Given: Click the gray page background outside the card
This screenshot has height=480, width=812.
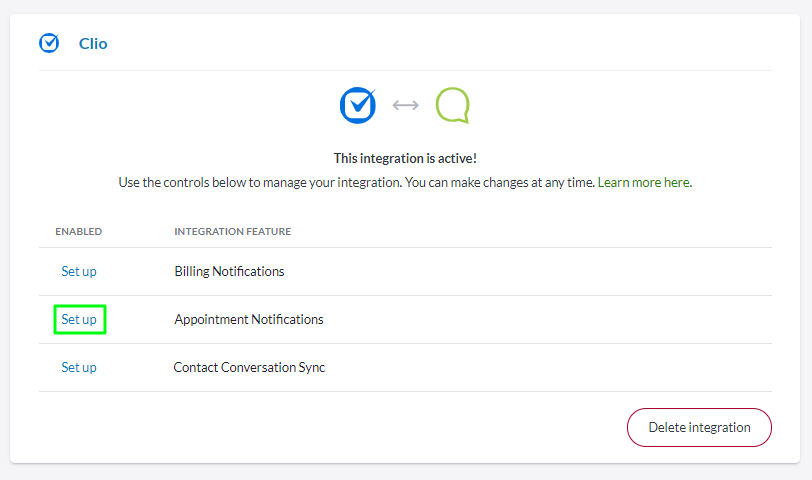Looking at the screenshot, I should [x=405, y=472].
